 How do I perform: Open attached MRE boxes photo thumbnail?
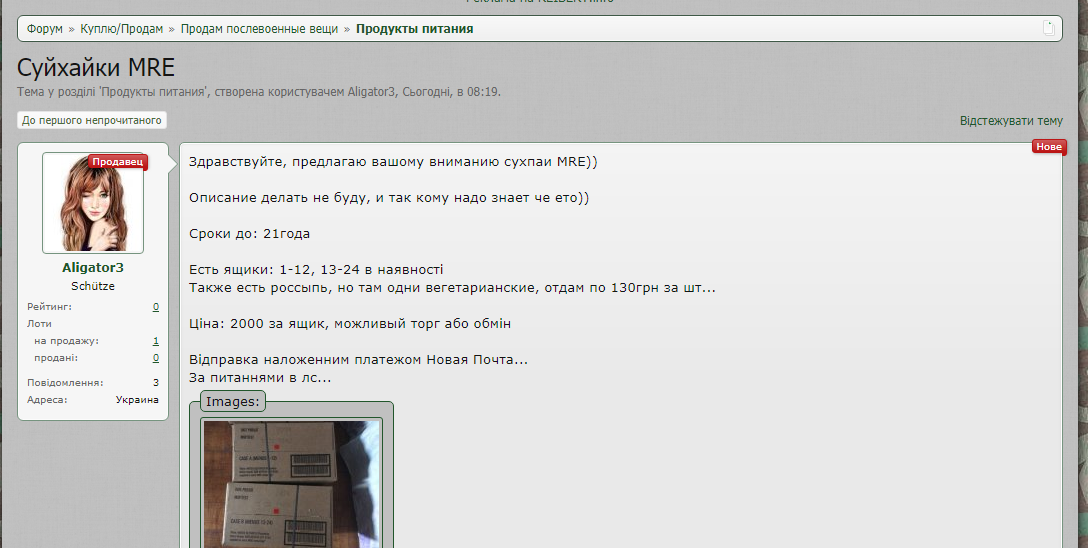[291, 483]
